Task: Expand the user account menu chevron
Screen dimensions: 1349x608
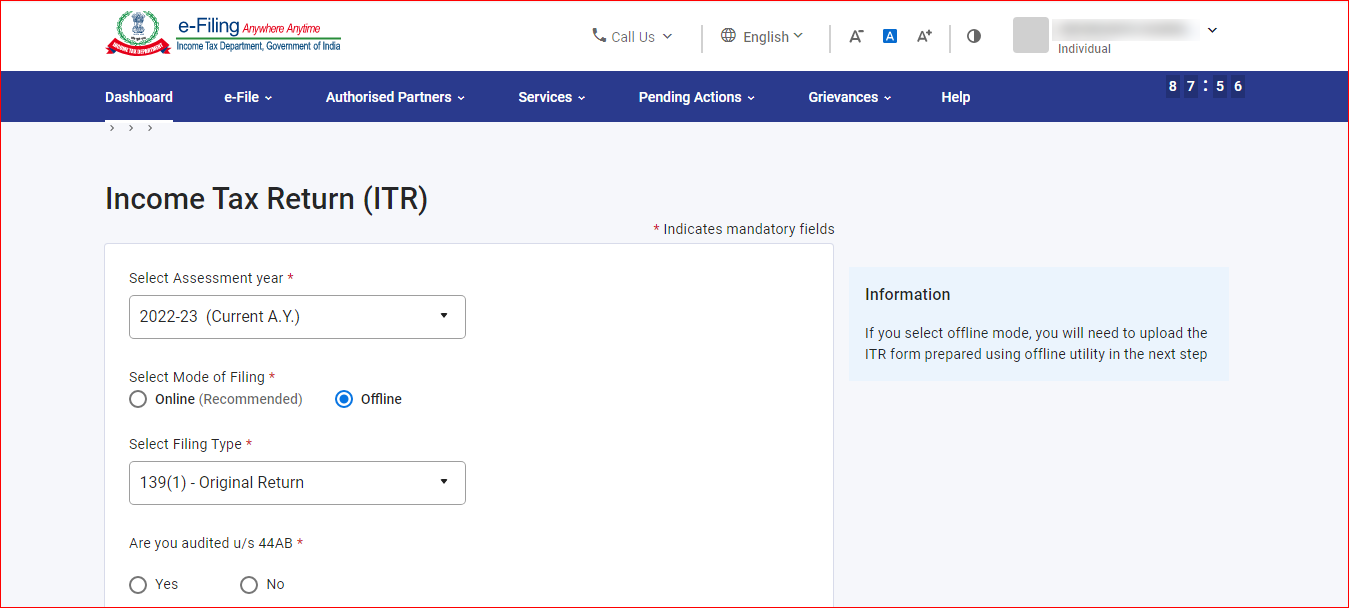Action: [1212, 30]
